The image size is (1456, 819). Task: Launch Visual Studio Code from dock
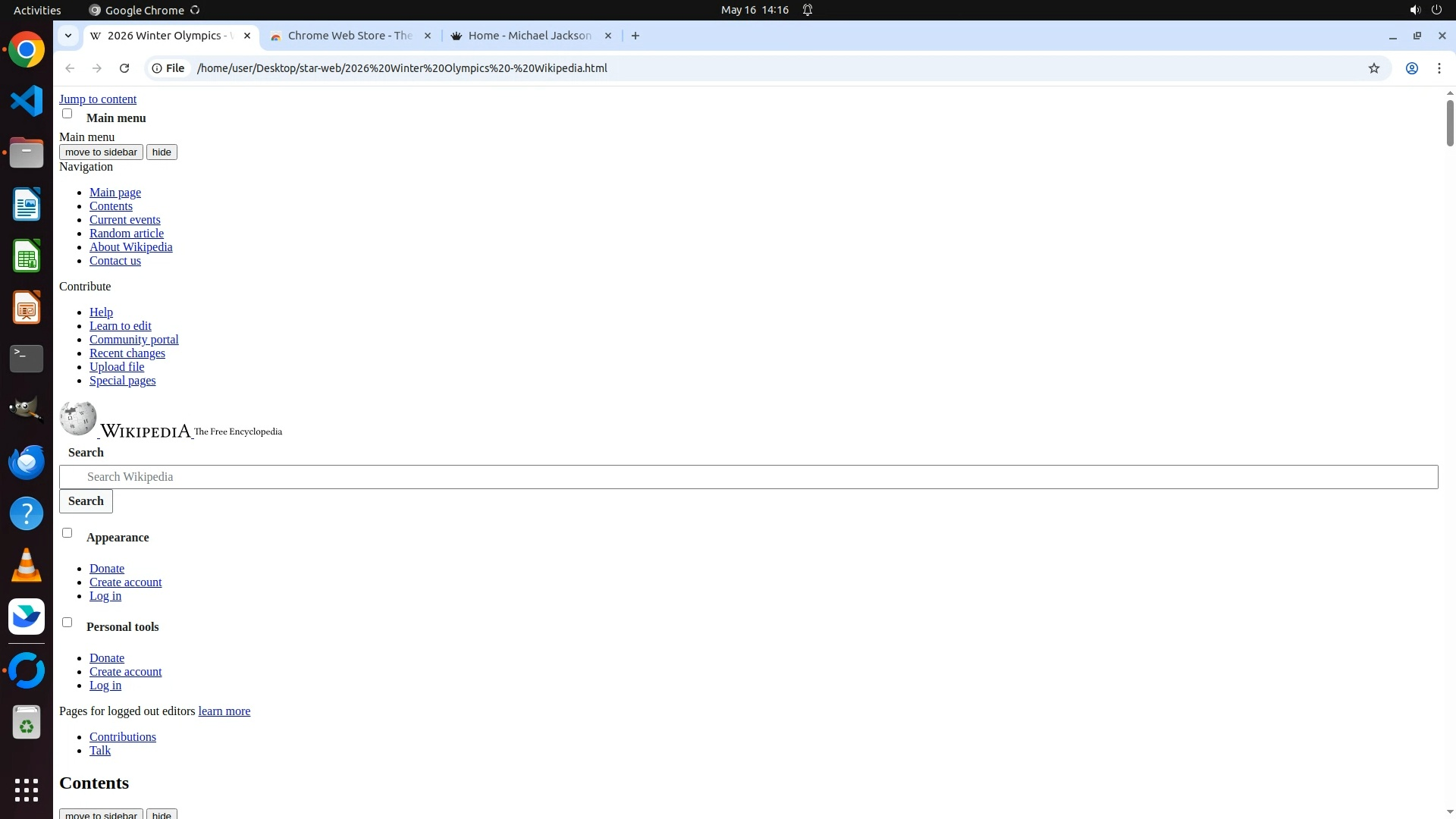click(27, 101)
